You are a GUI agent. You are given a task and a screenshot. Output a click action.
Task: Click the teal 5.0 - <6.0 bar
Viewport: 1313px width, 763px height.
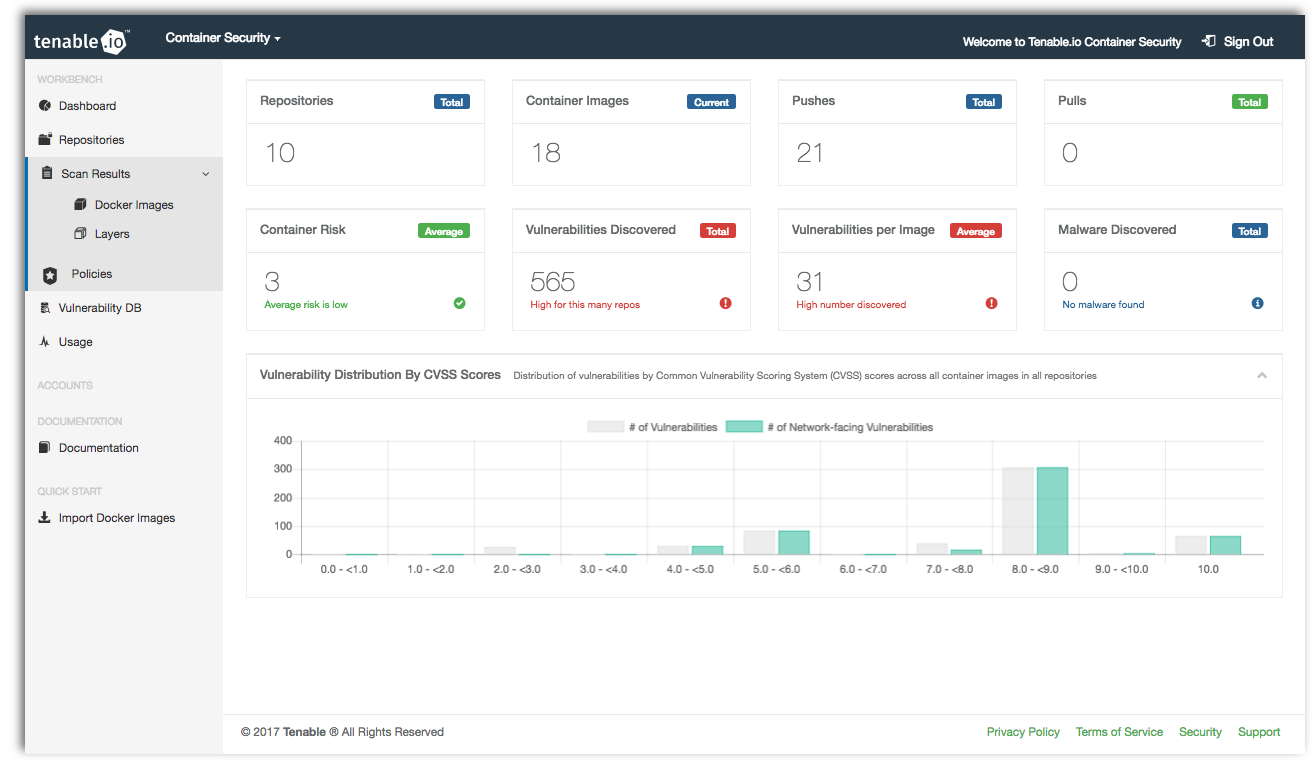point(793,543)
